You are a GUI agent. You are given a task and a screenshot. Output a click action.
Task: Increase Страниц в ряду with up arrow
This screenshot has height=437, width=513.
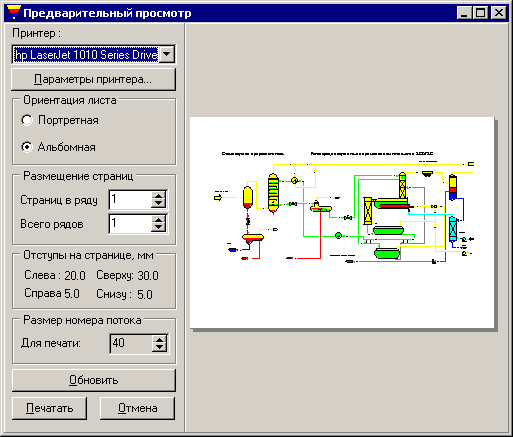(x=159, y=196)
